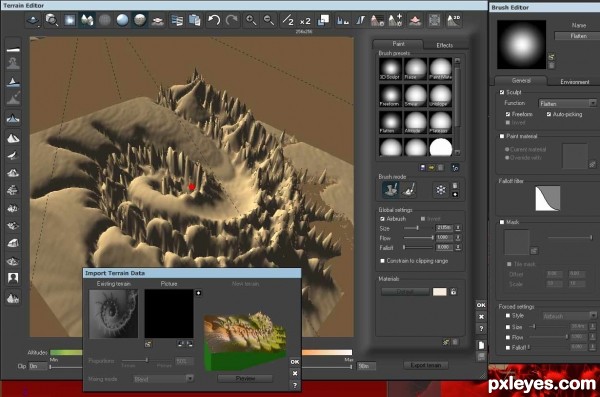The width and height of the screenshot is (600, 397).
Task: Select the 3D Sculpt brush preset
Action: pos(390,69)
